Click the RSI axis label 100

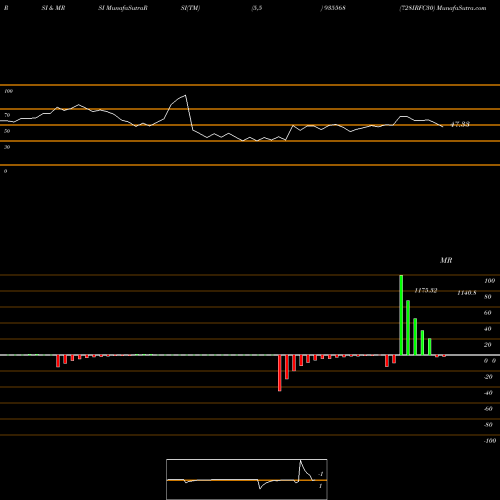click(x=8, y=91)
